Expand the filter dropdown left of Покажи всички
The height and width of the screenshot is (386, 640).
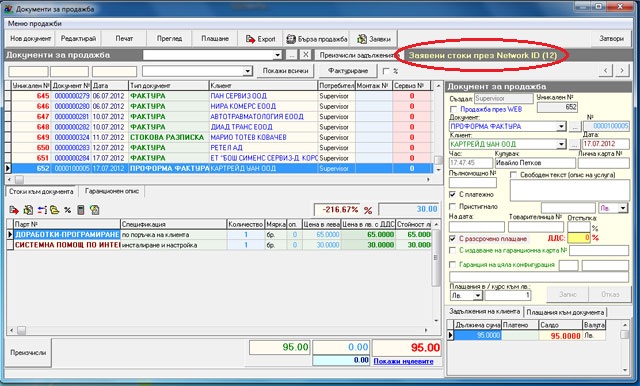pyautogui.click(x=248, y=71)
